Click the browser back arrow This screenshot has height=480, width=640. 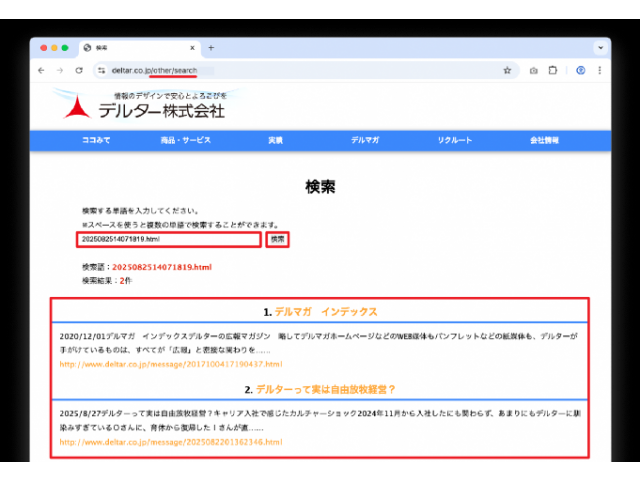(41, 71)
